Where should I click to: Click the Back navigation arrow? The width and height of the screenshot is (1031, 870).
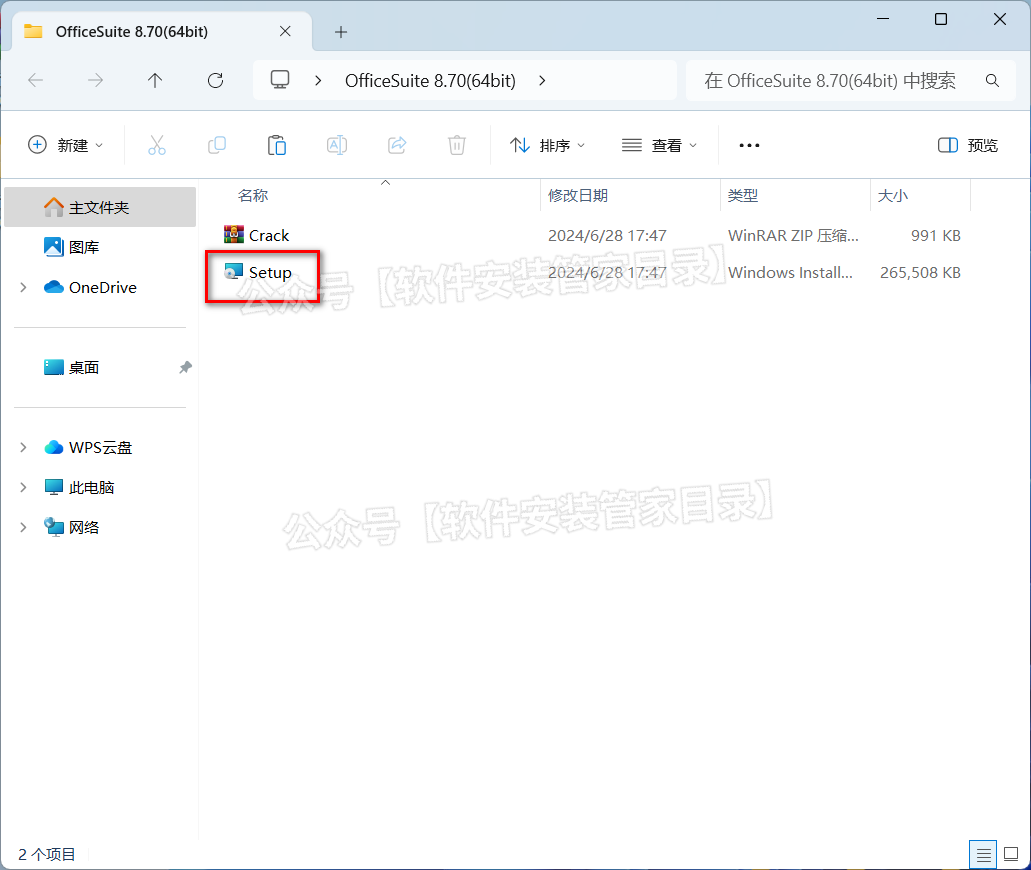pos(36,80)
